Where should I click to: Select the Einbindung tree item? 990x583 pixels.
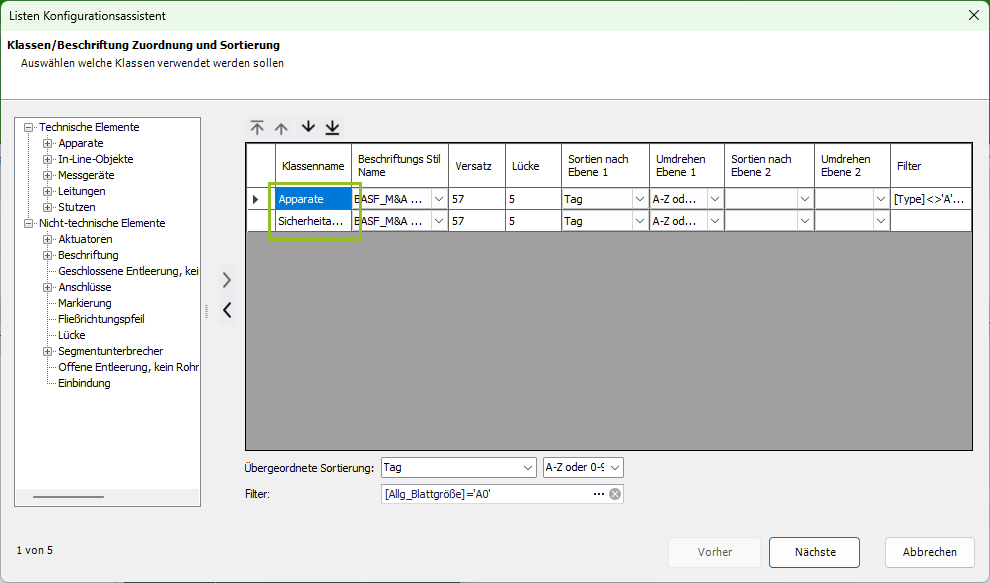[x=84, y=383]
